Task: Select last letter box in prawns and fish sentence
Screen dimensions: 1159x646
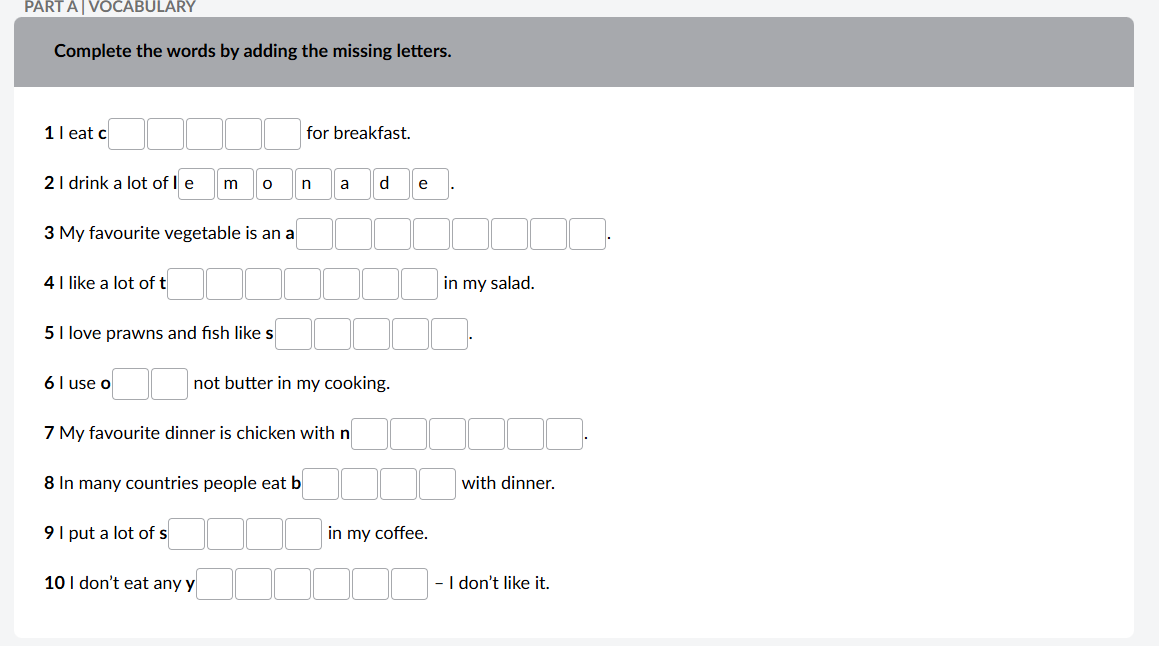Action: point(450,333)
